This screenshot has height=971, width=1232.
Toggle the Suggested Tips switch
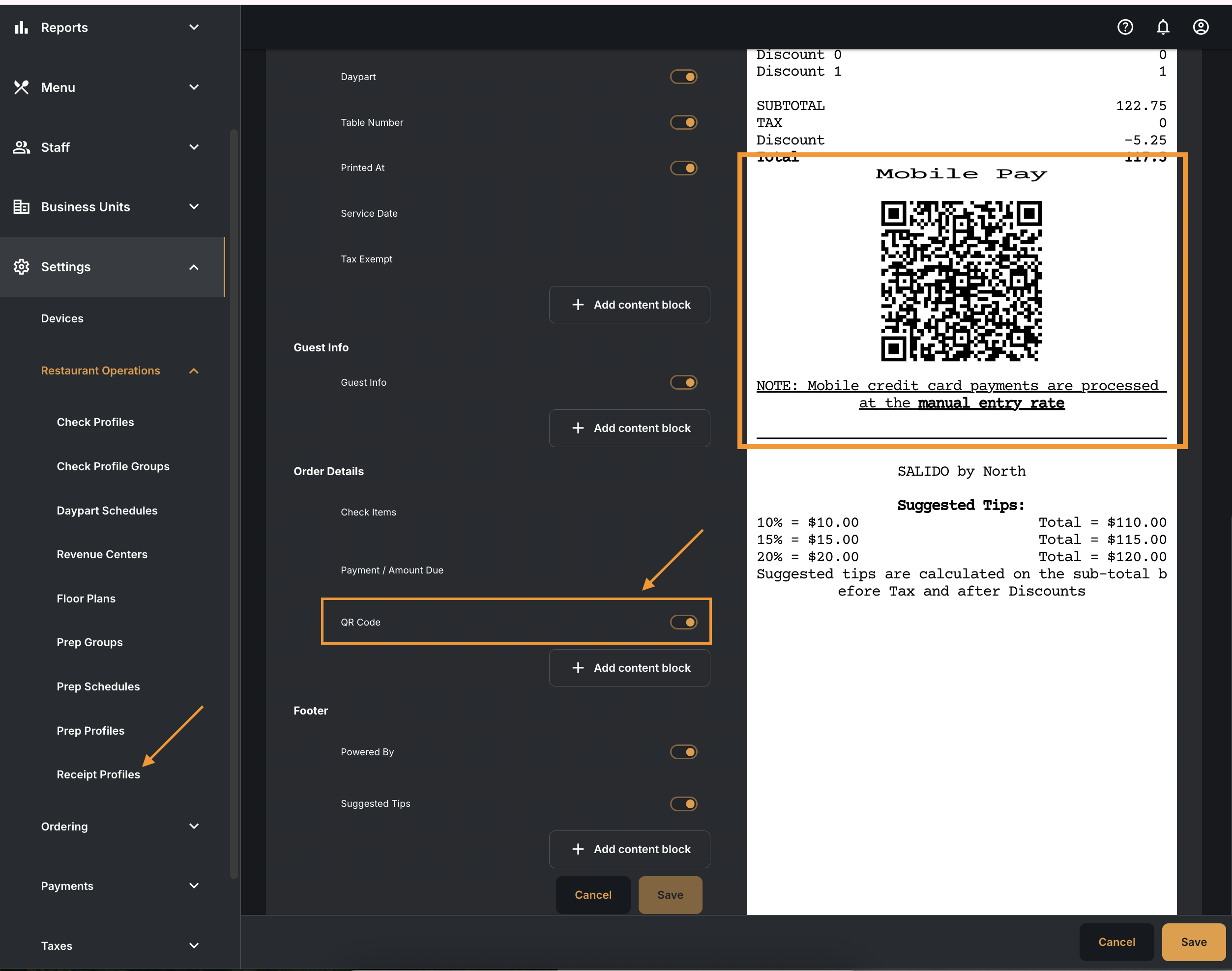click(684, 804)
